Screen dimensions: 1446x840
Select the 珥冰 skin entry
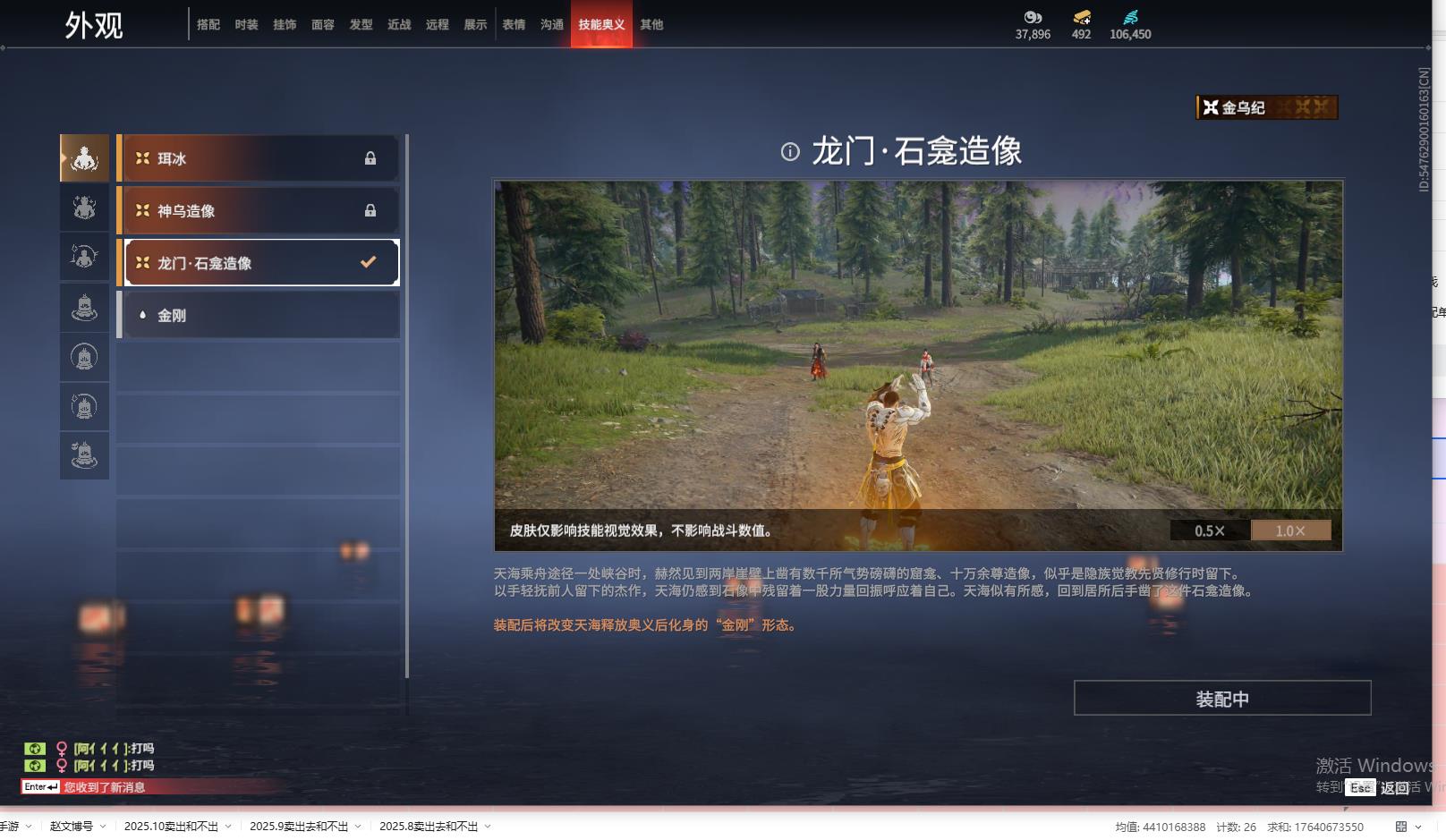258,158
